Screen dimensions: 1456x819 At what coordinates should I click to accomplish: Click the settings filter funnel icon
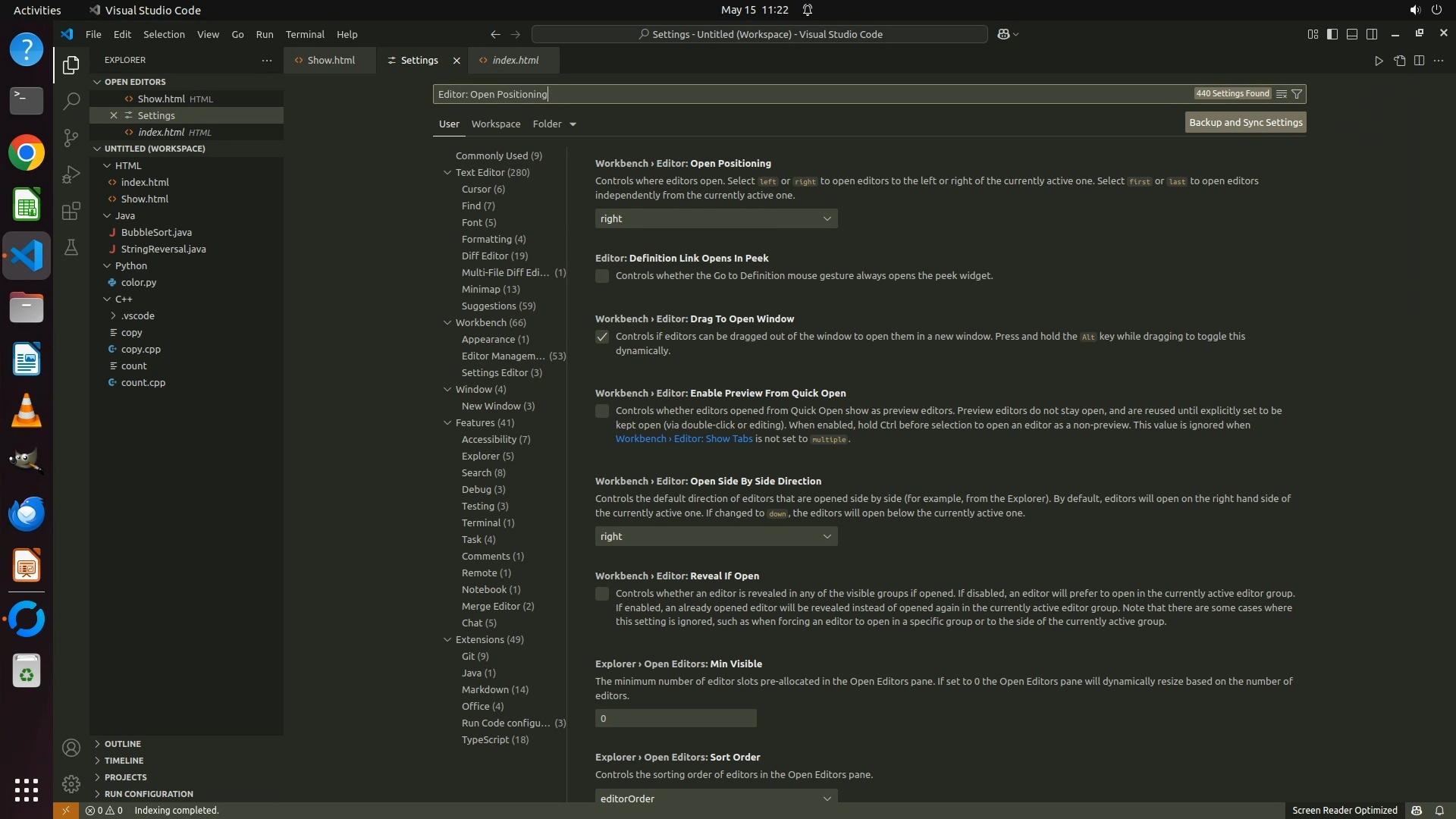click(1297, 94)
